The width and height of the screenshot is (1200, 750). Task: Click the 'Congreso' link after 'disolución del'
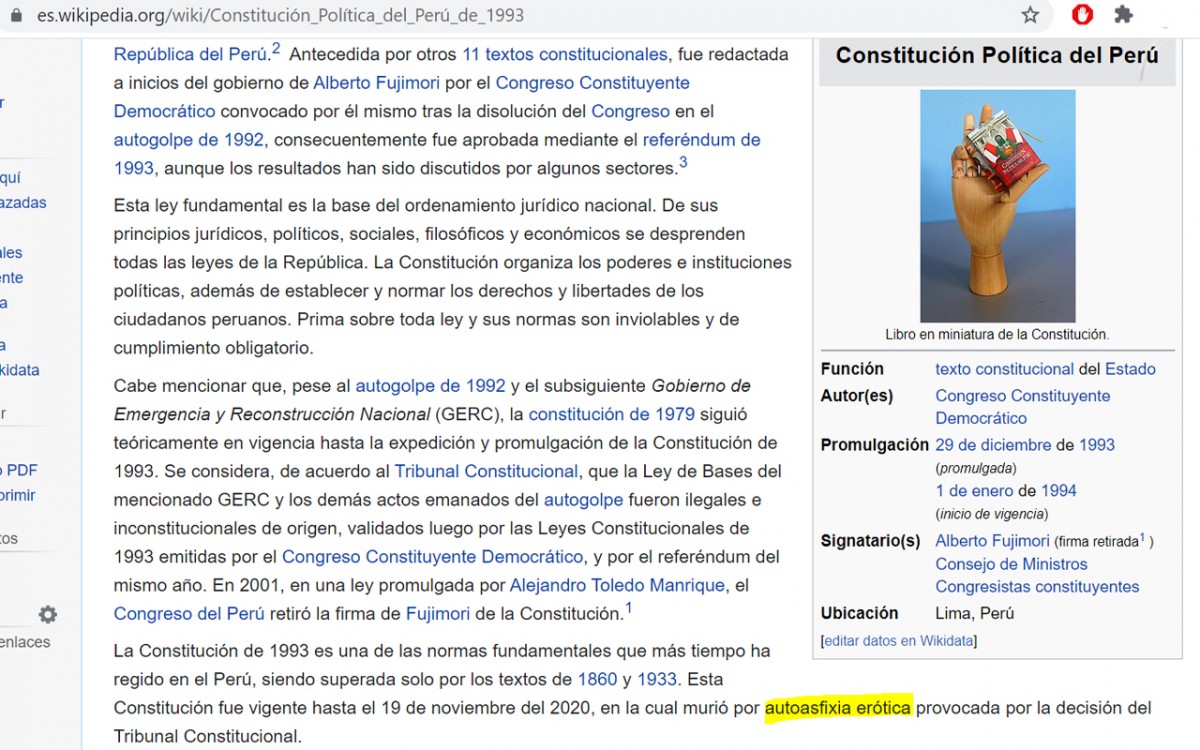630,111
